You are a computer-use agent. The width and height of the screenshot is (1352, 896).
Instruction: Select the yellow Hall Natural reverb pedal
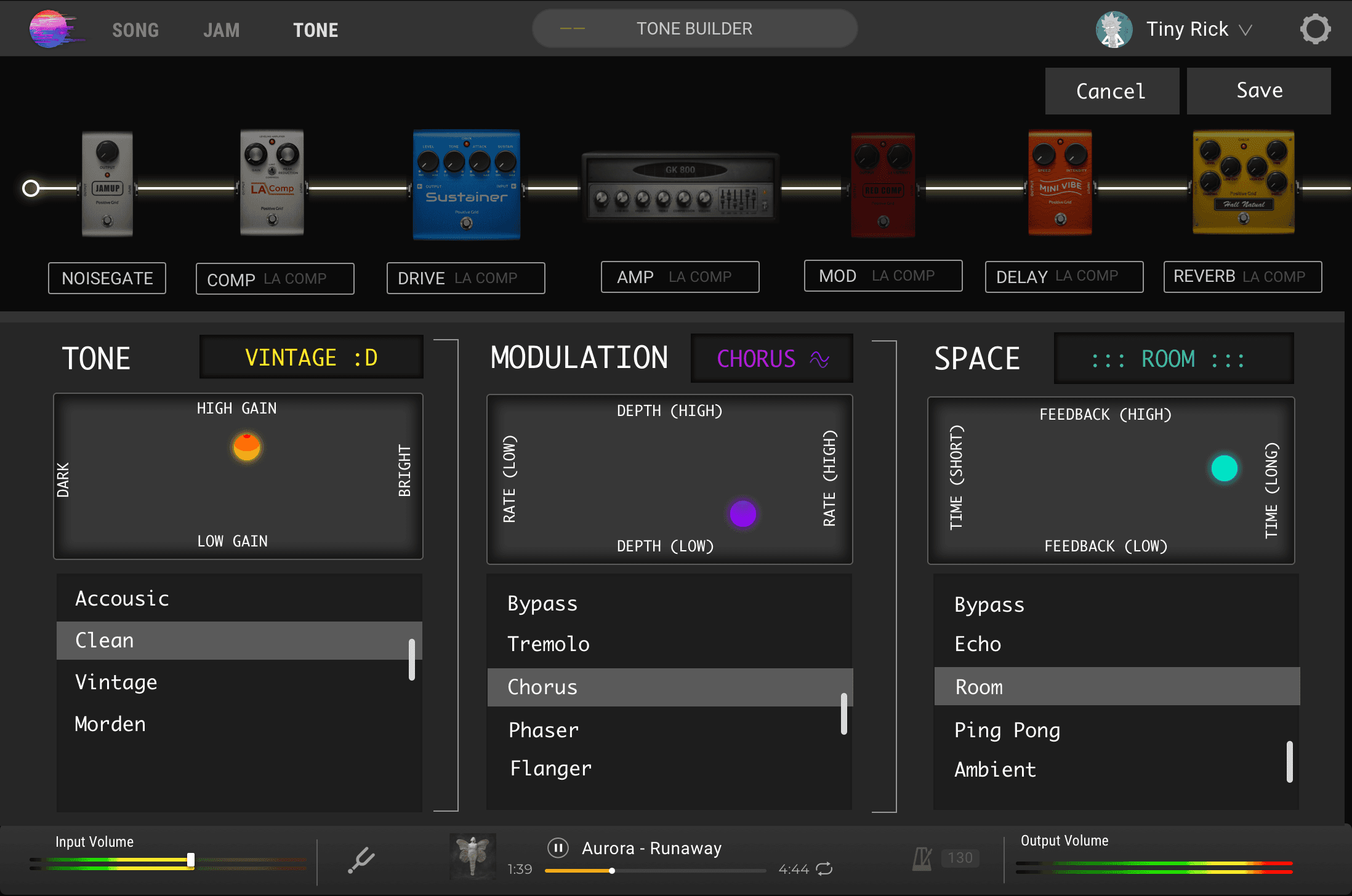pyautogui.click(x=1243, y=183)
